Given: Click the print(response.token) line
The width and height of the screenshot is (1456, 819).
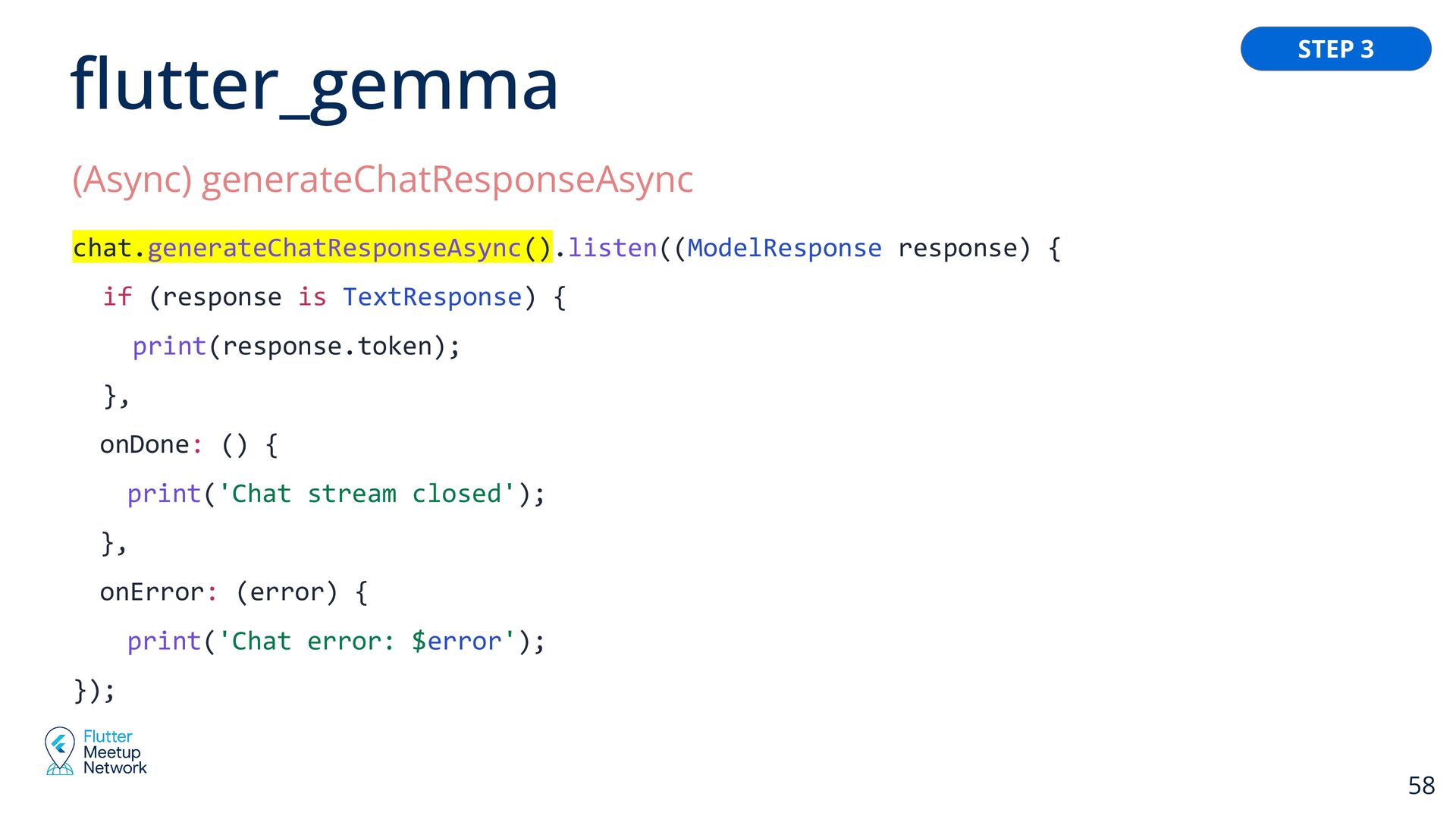Looking at the screenshot, I should pyautogui.click(x=297, y=347).
